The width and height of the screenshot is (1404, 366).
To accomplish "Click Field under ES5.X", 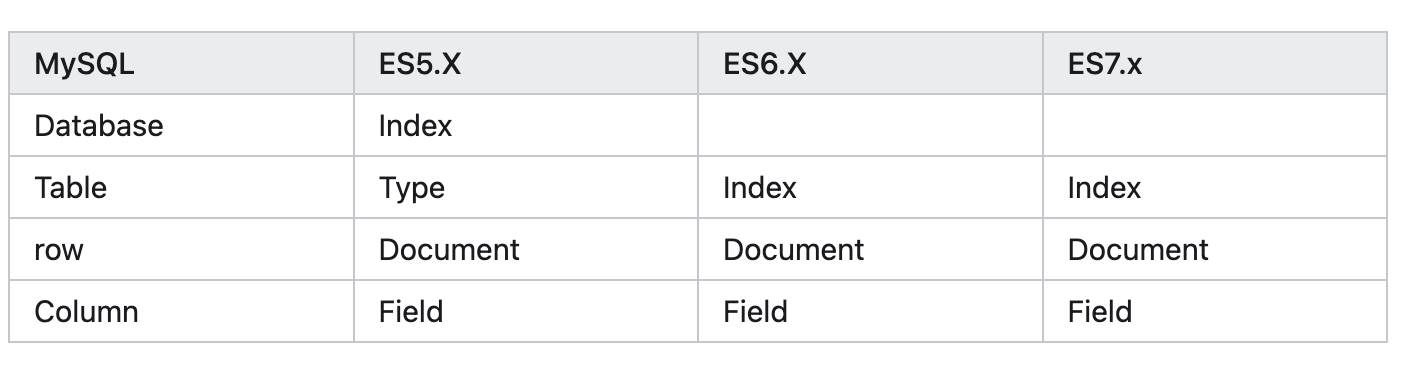I will click(x=526, y=312).
